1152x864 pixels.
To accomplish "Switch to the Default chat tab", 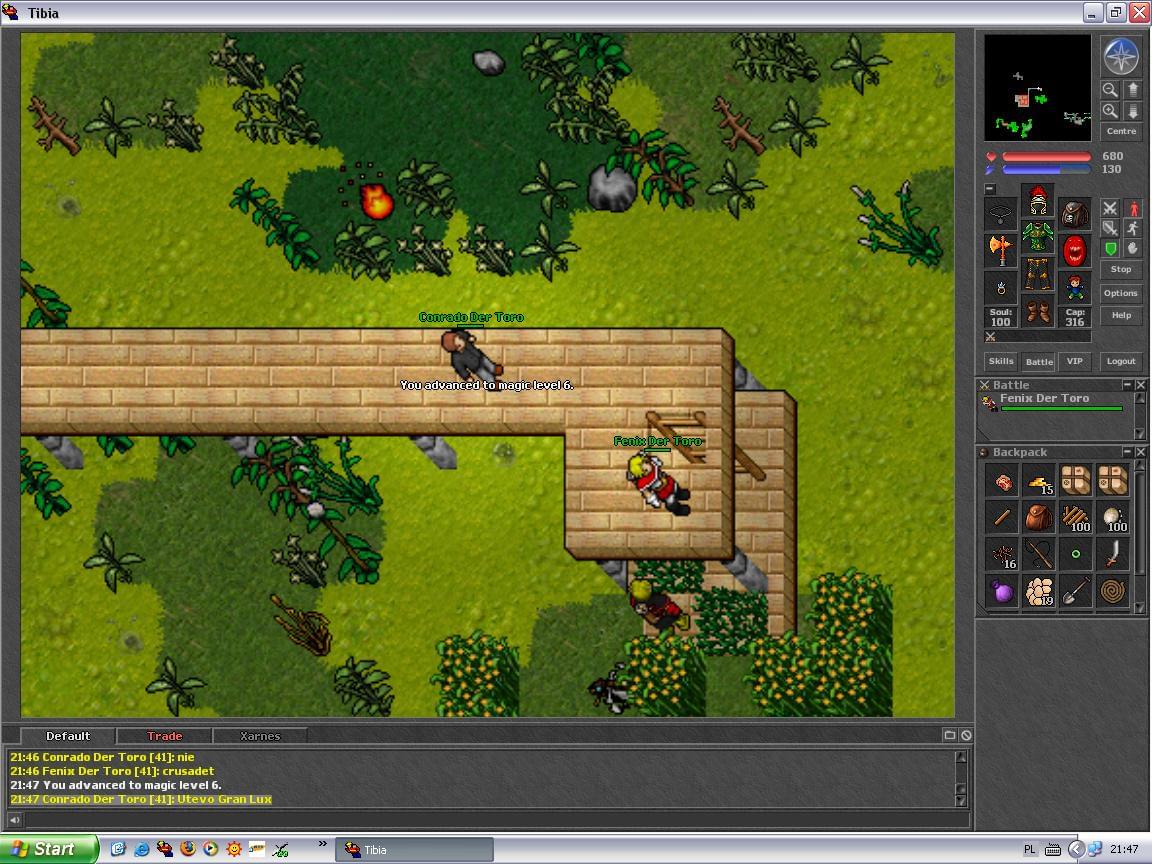I will (68, 736).
